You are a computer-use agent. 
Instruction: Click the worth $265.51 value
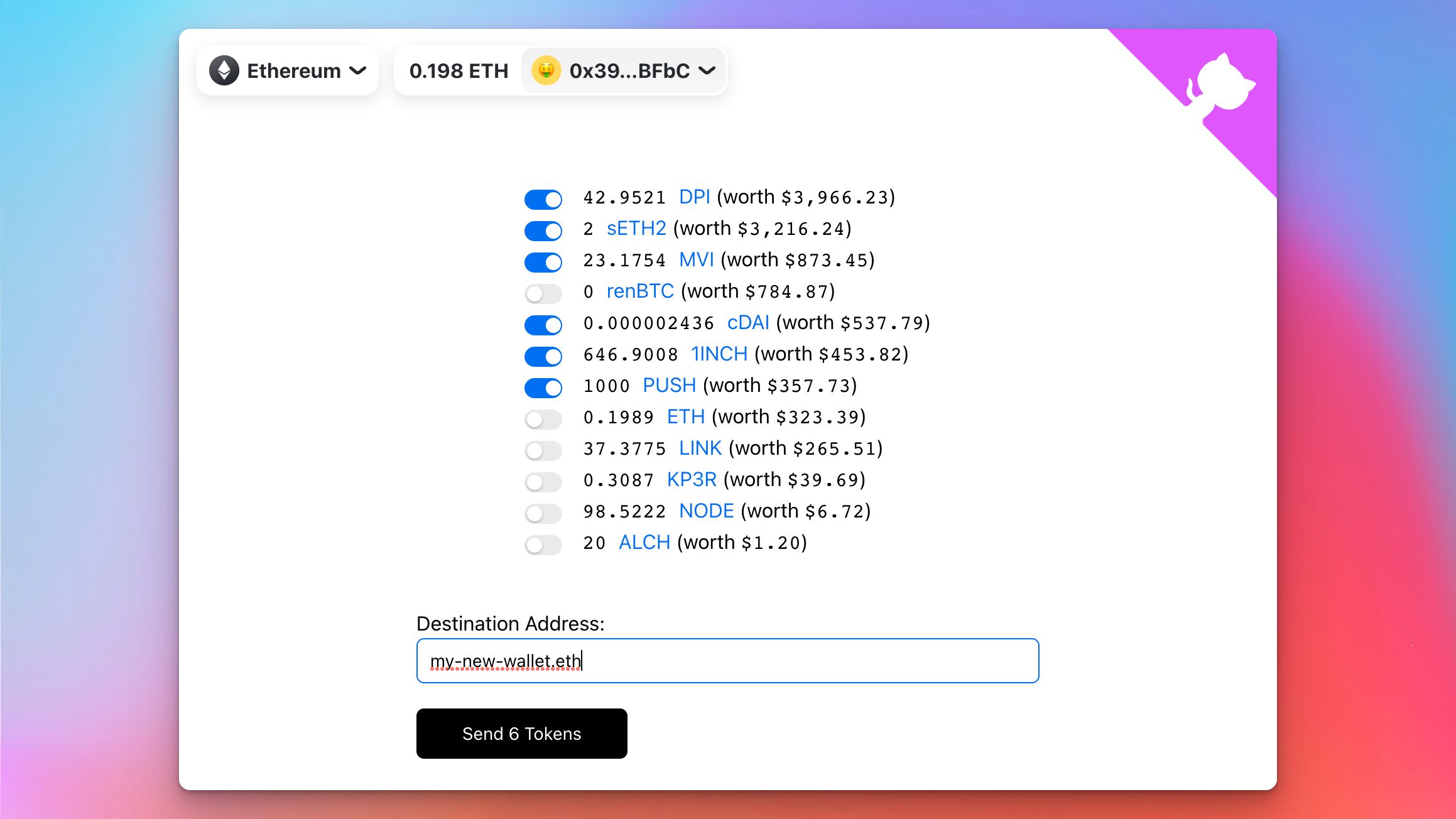(805, 448)
